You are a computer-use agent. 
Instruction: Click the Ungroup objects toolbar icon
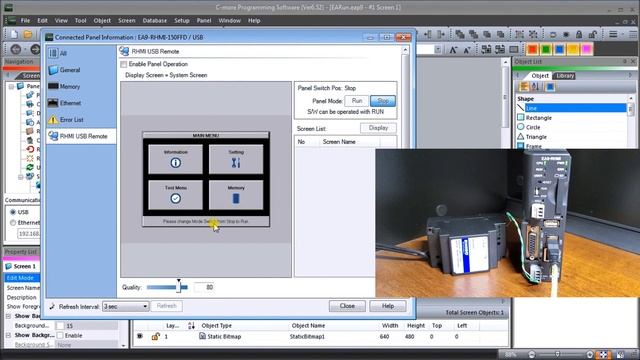[533, 35]
